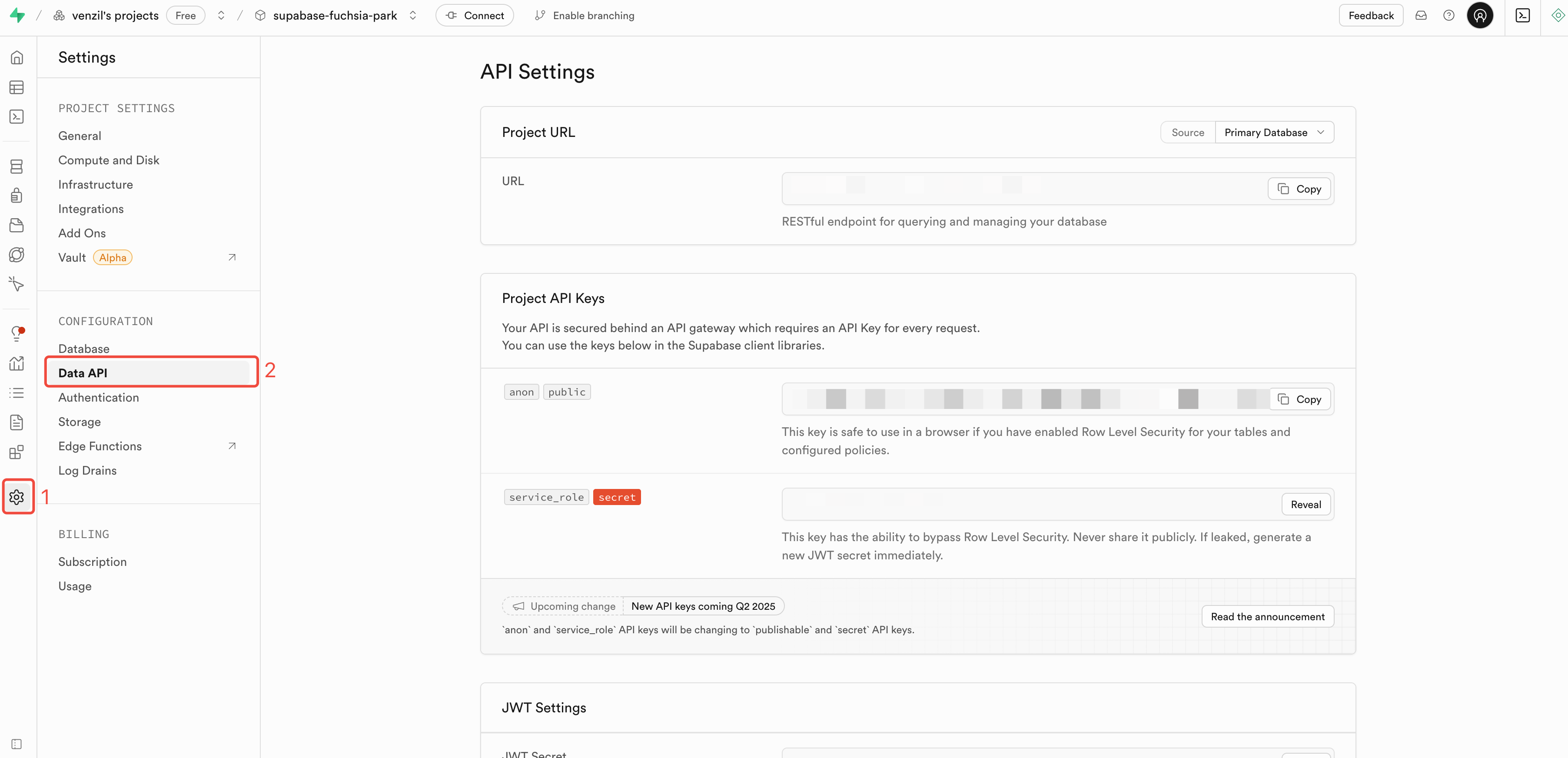1568x758 pixels.
Task: Click the project settings gear icon
Action: click(17, 497)
